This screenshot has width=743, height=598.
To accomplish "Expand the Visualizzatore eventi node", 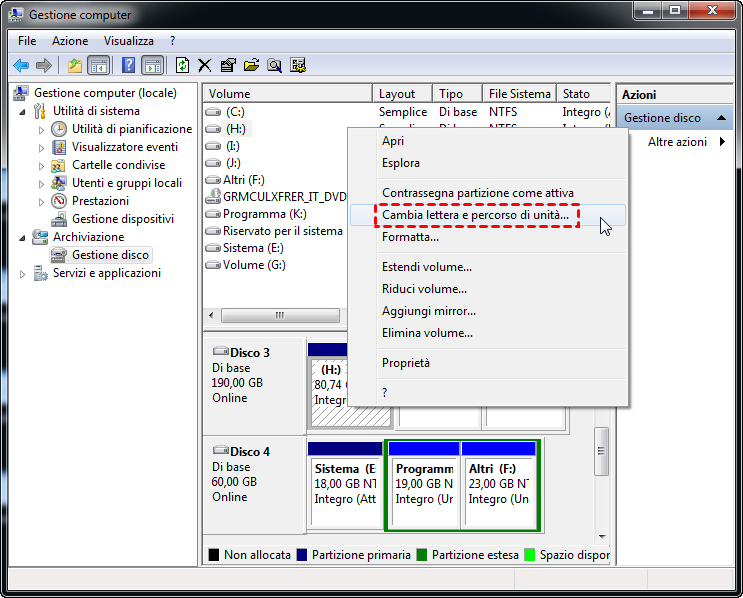I will coord(41,148).
